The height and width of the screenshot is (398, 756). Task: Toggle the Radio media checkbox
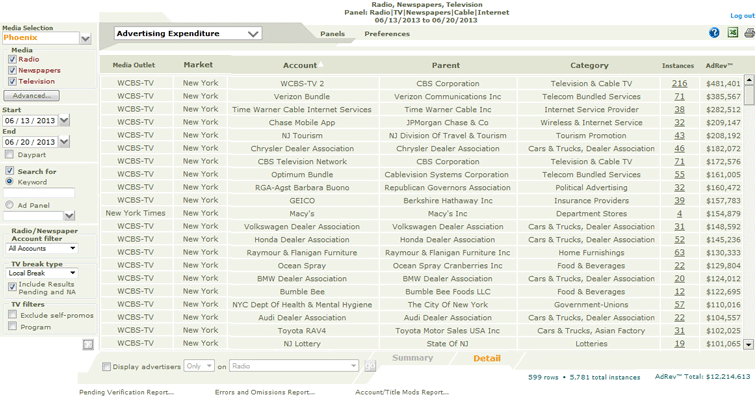click(x=13, y=59)
